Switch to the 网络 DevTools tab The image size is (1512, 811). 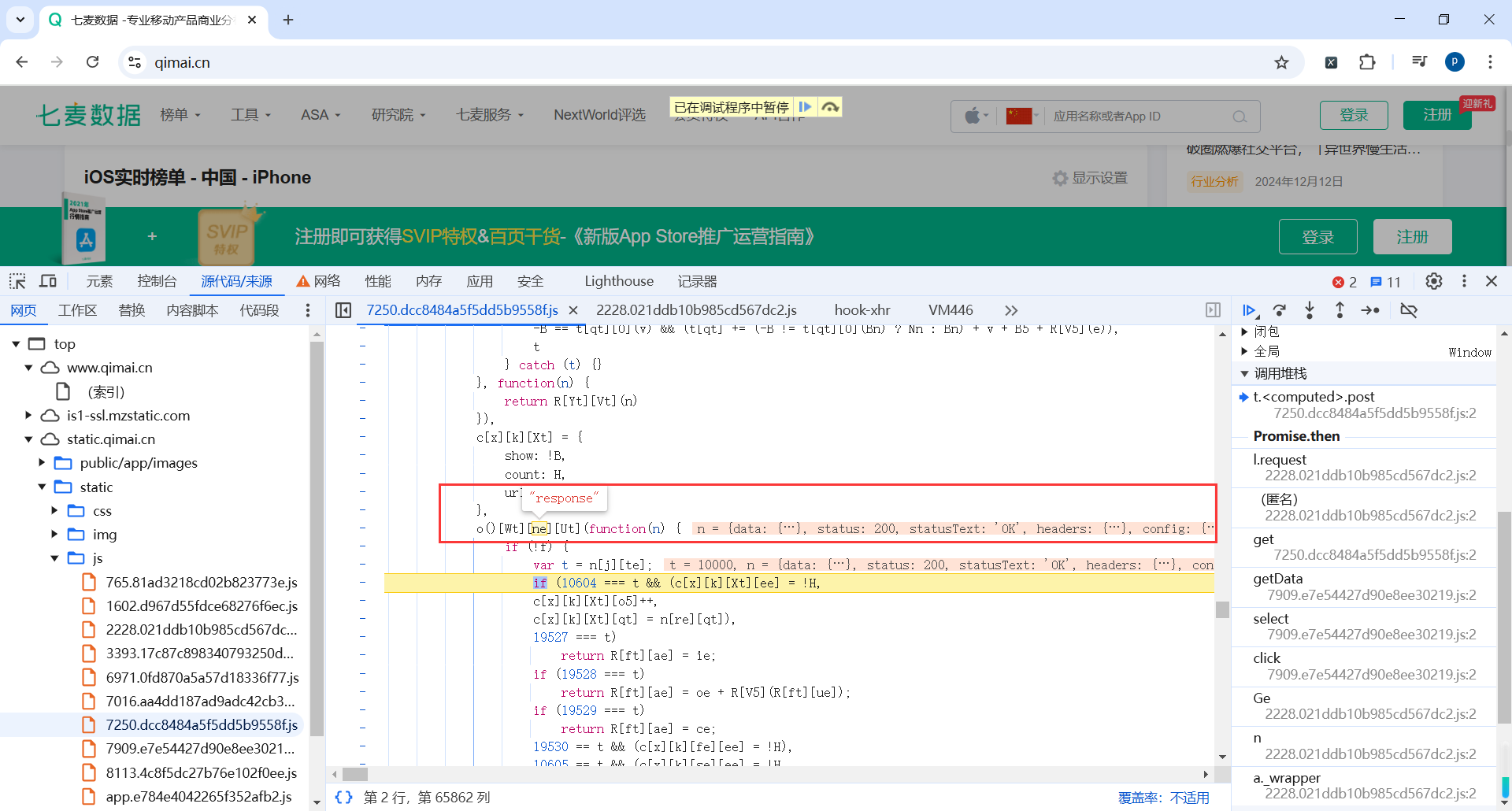click(x=319, y=281)
